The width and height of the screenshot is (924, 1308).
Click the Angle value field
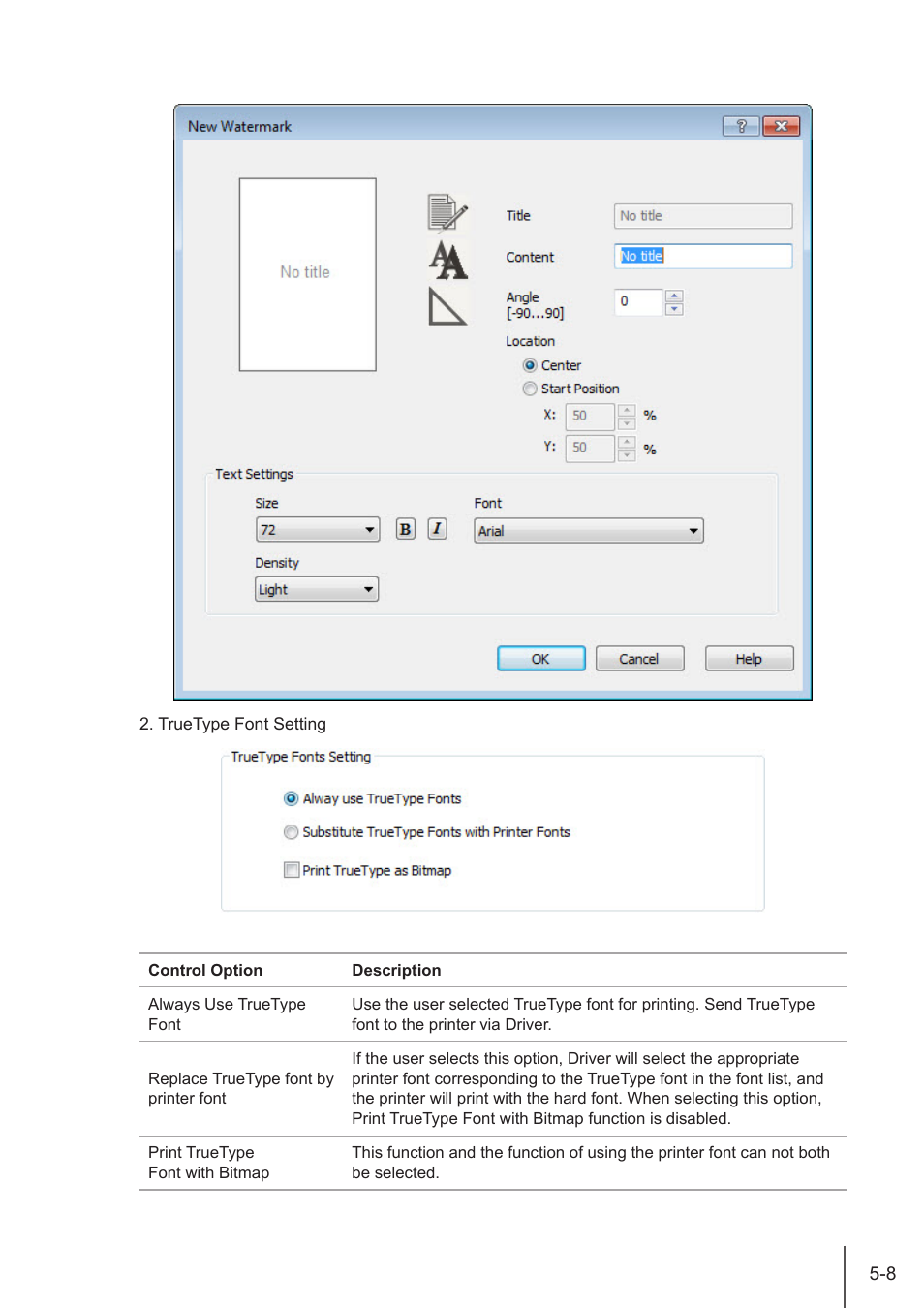pyautogui.click(x=639, y=302)
